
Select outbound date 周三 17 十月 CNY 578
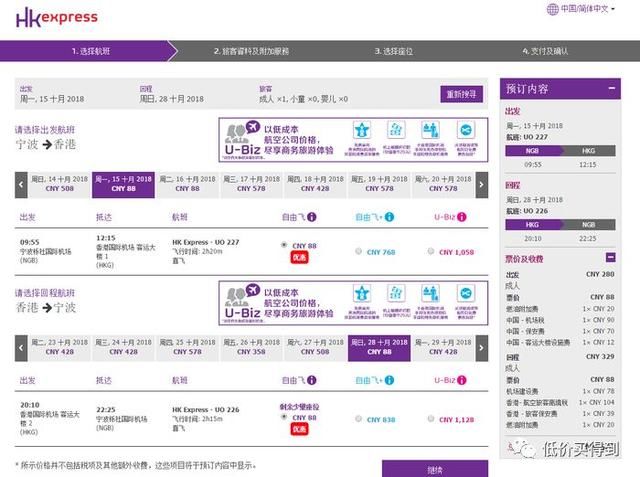pyautogui.click(x=251, y=184)
